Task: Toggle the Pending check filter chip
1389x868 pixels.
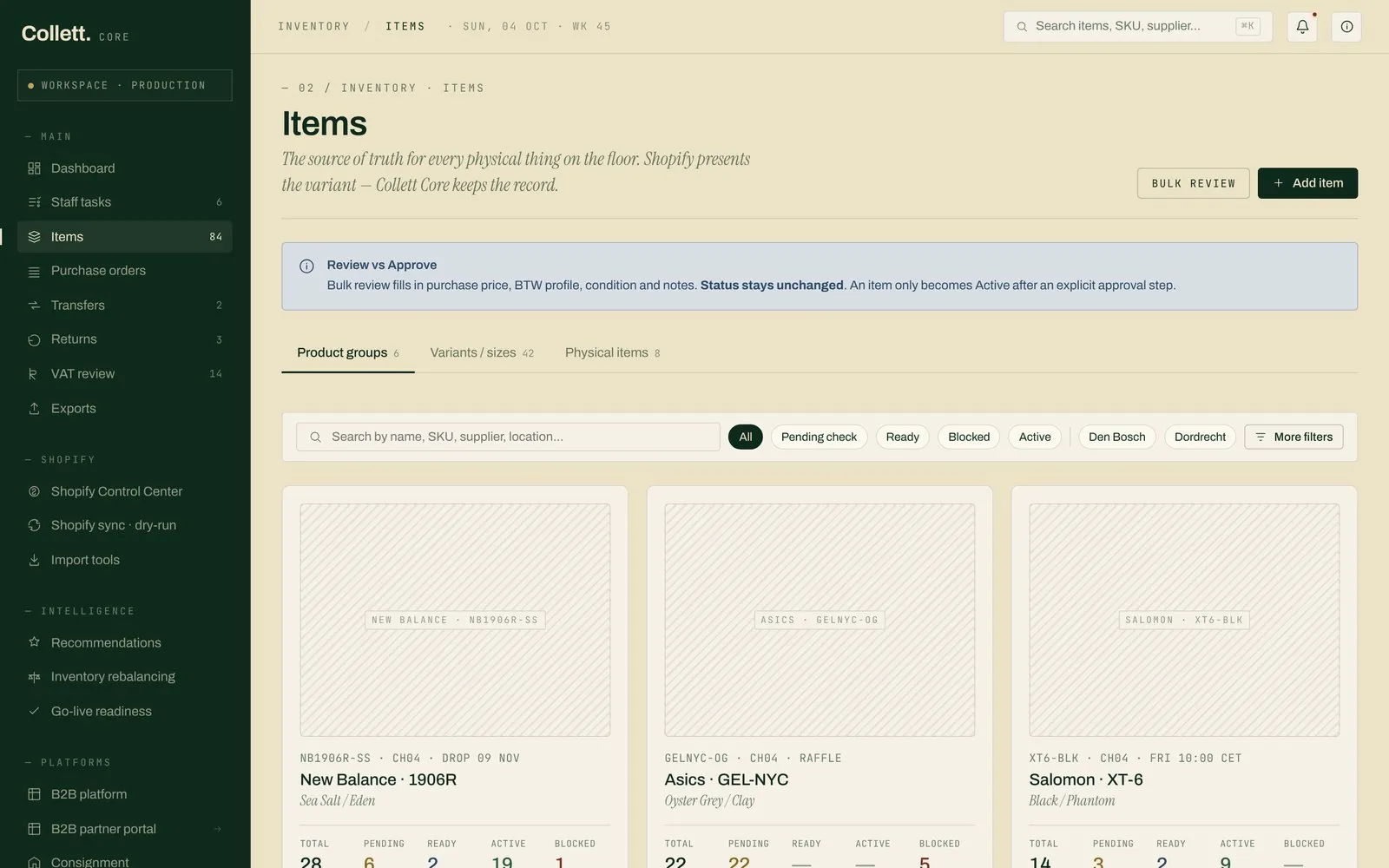Action: (x=819, y=437)
